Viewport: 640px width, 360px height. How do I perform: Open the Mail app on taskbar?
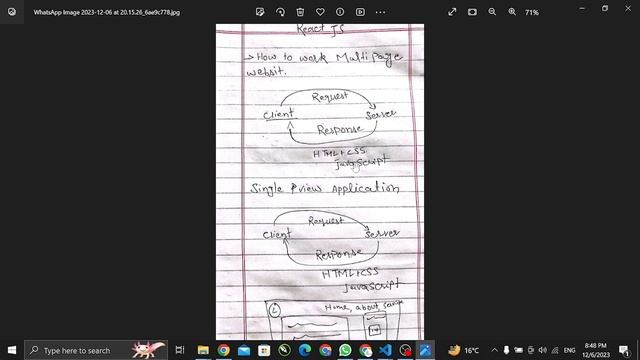coord(244,350)
